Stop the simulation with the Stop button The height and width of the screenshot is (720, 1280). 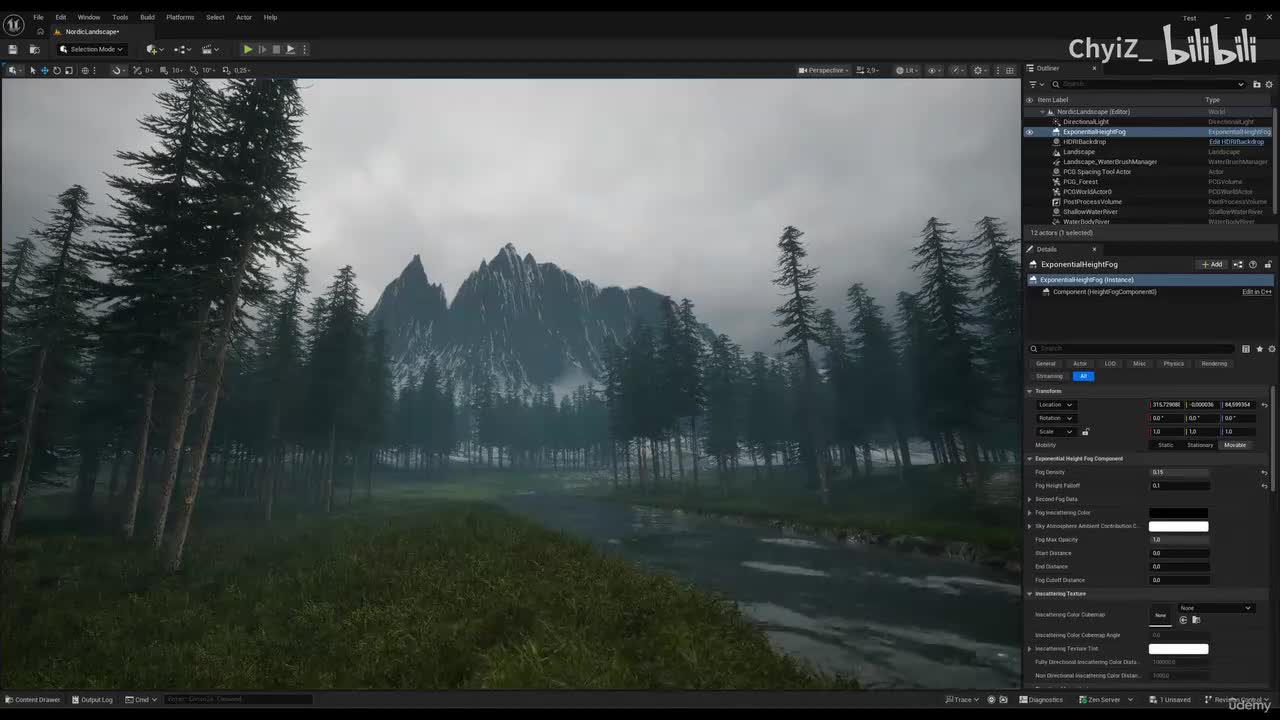pyautogui.click(x=276, y=49)
